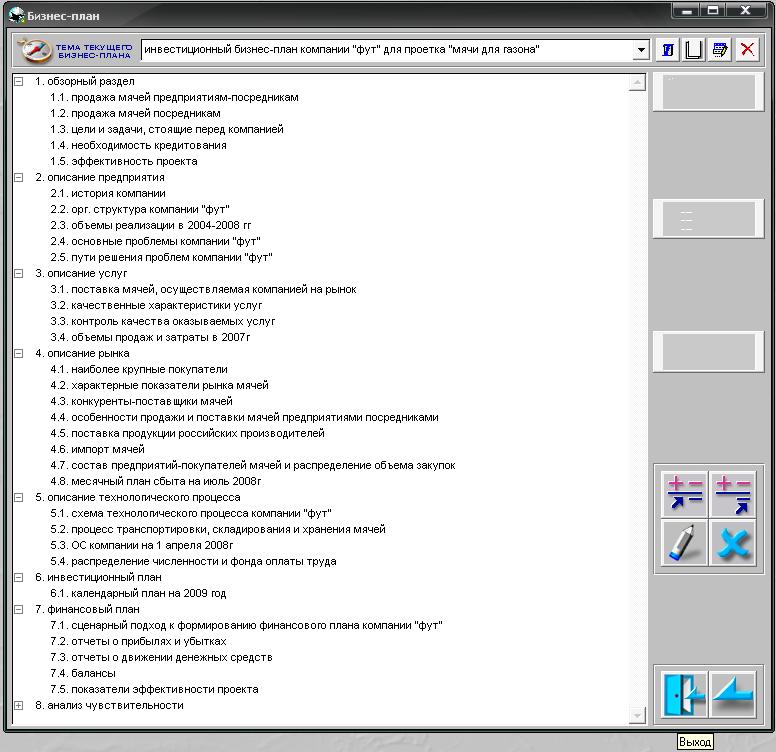Viewport: 776px width, 752px height.
Task: Click the blue back arrow icon
Action: tap(733, 694)
